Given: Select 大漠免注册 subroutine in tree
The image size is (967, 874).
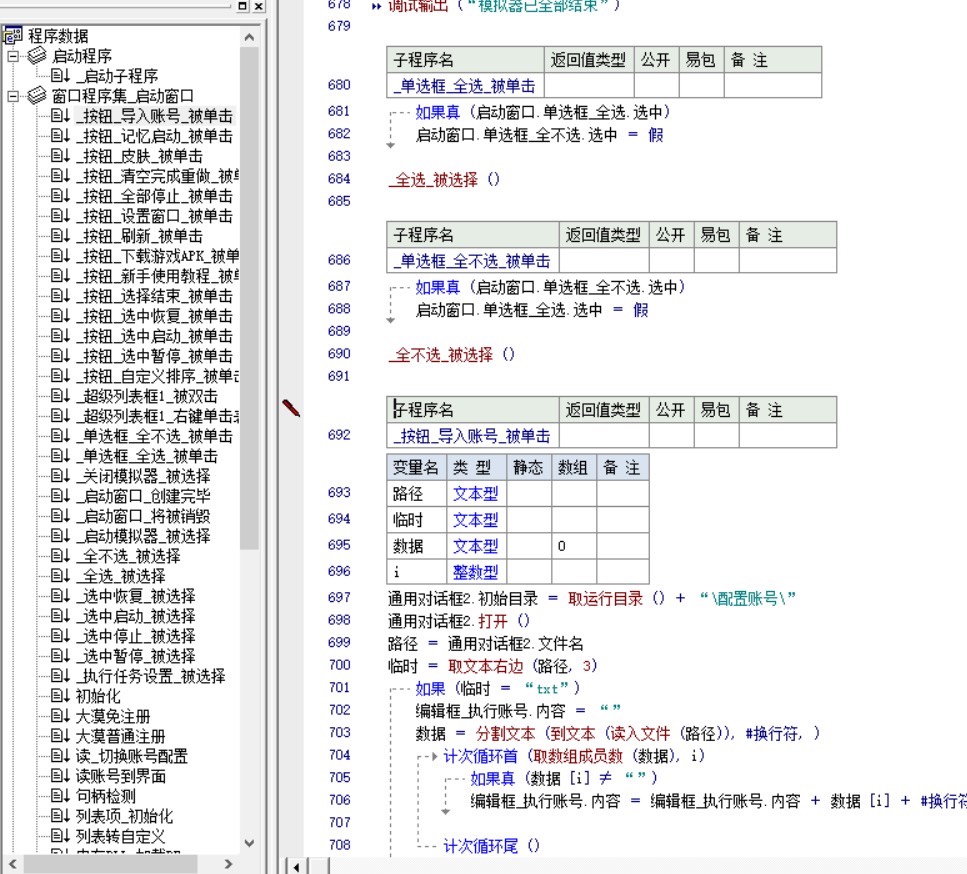Looking at the screenshot, I should click(113, 716).
